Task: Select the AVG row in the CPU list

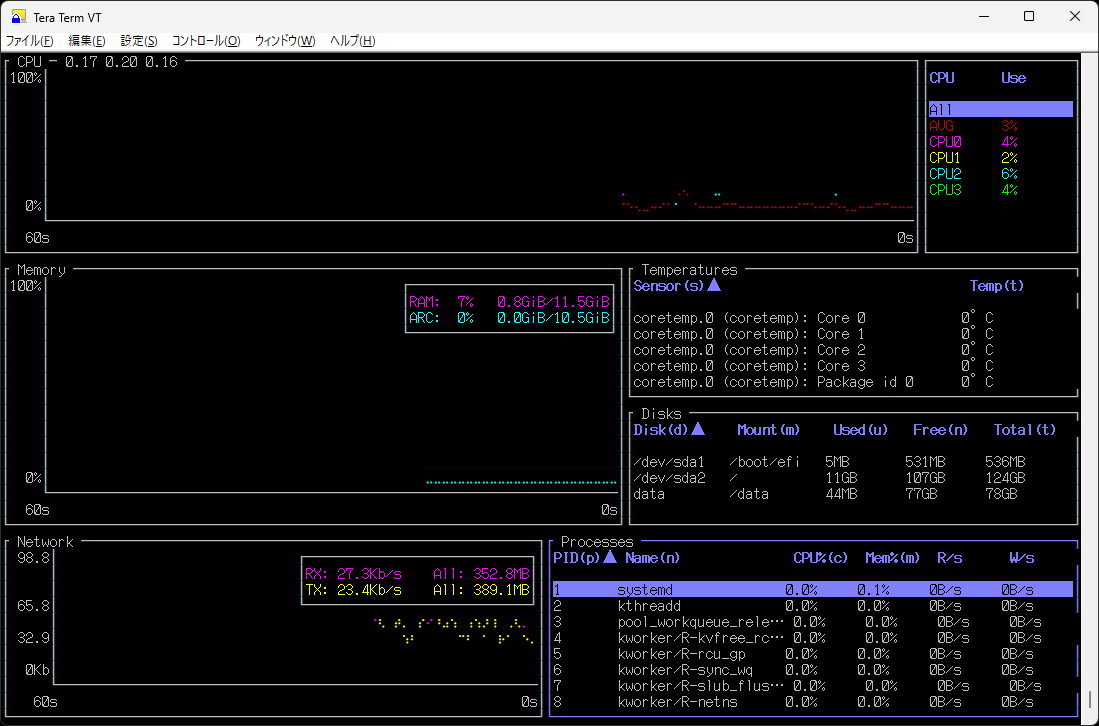Action: tap(1000, 125)
